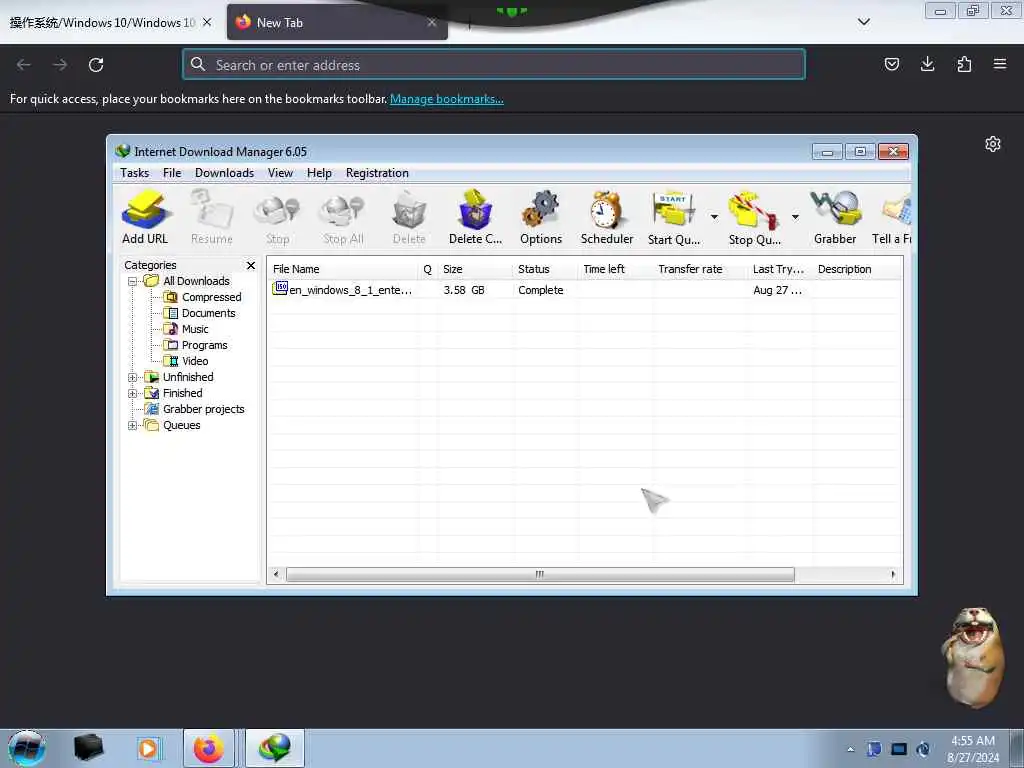Reload the Firefox page
The width and height of the screenshot is (1024, 768).
click(x=96, y=65)
